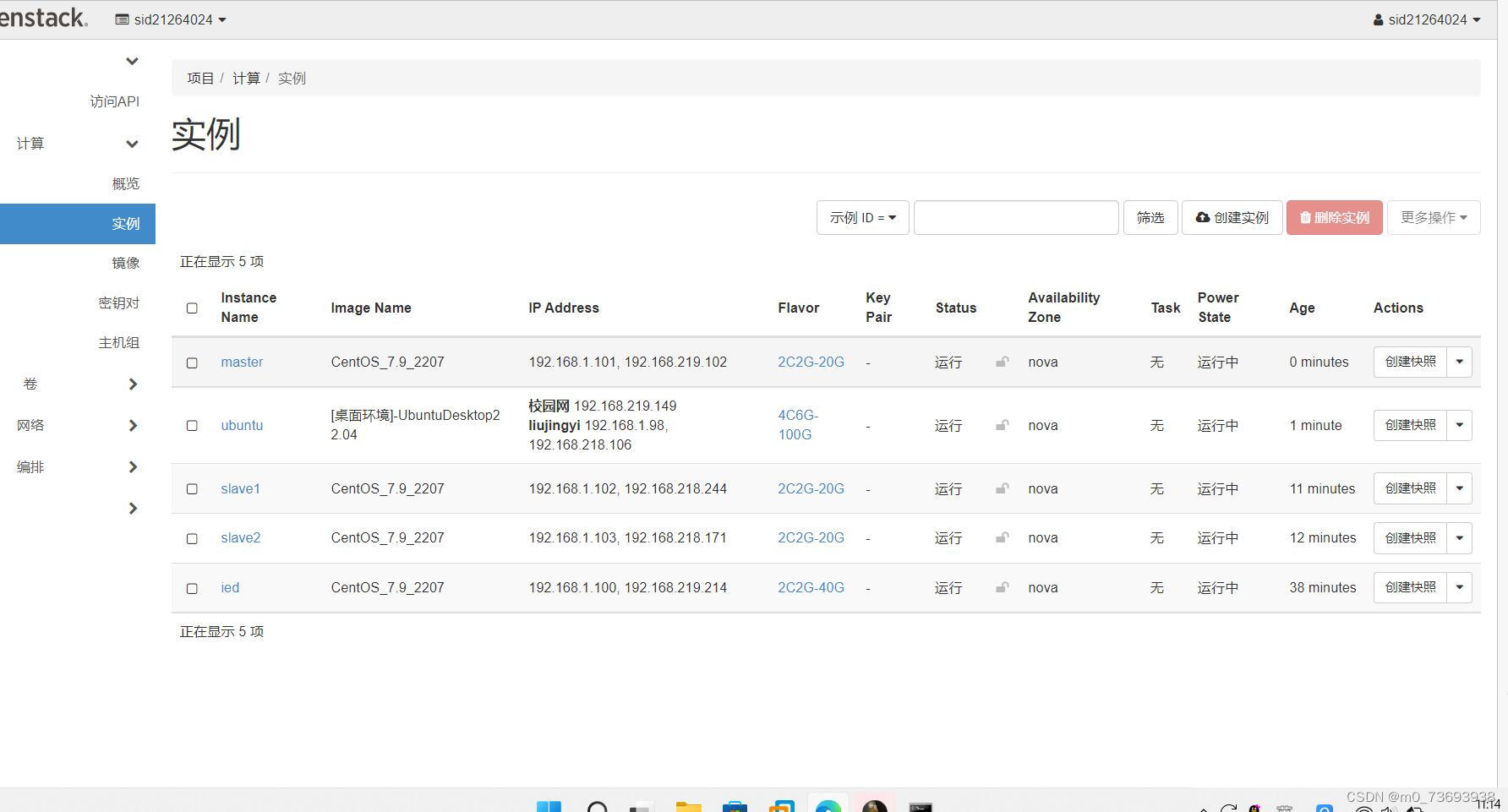Check the checkbox for the master instance

[x=192, y=362]
